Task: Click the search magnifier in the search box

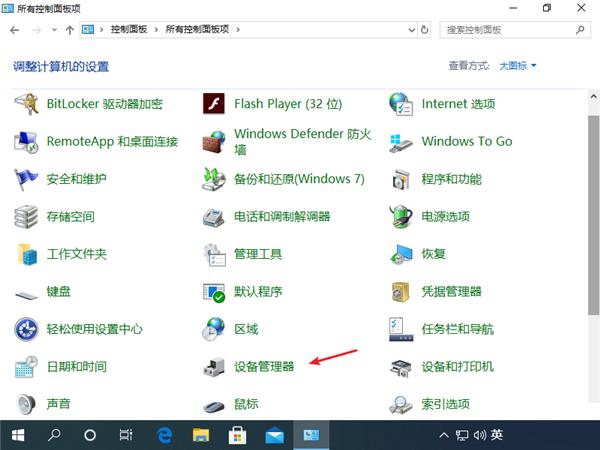Action: [x=580, y=30]
